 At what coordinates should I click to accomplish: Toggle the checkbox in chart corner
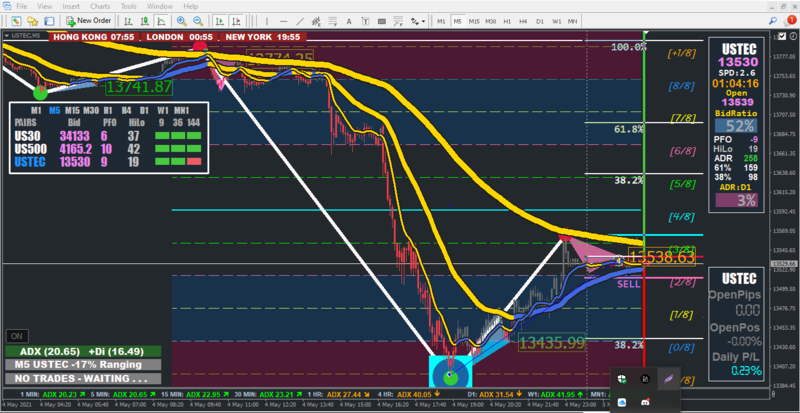(x=783, y=36)
